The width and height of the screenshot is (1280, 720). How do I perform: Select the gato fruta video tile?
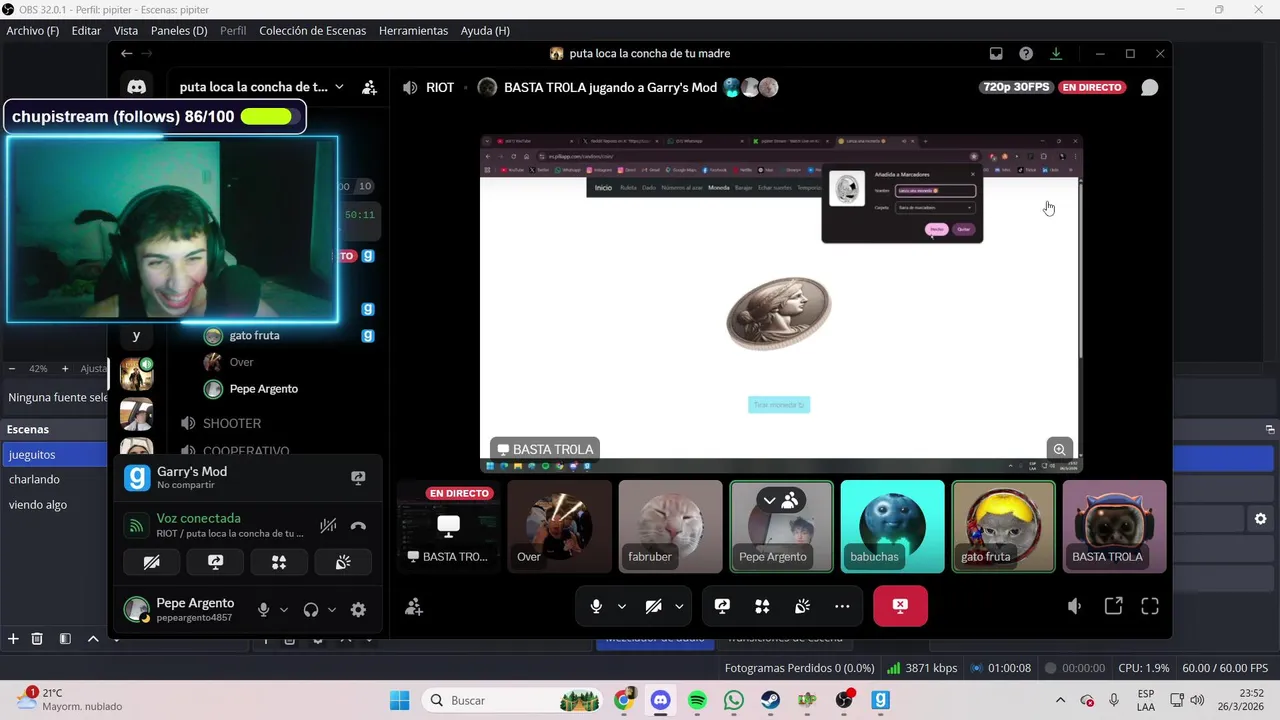point(1003,526)
